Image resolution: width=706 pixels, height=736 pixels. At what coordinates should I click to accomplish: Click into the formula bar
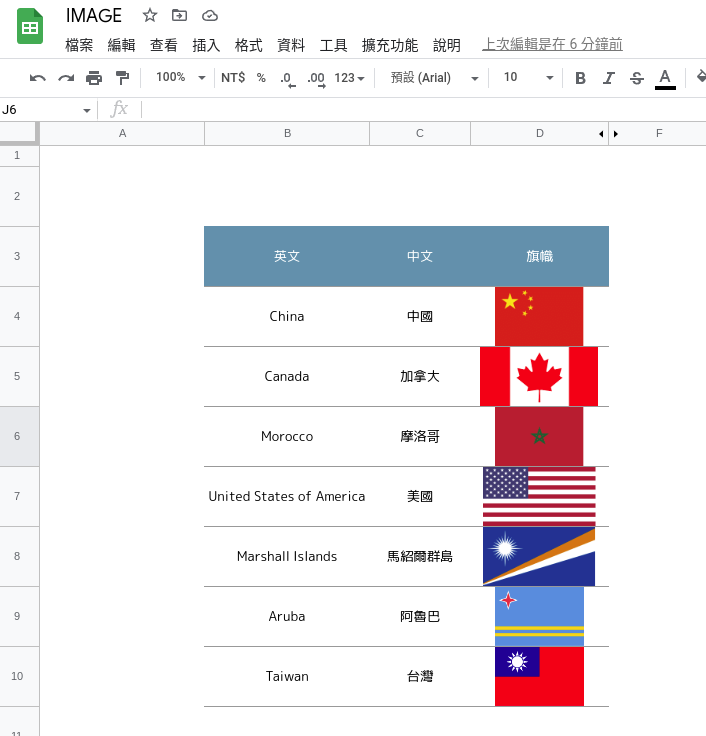pos(422,110)
